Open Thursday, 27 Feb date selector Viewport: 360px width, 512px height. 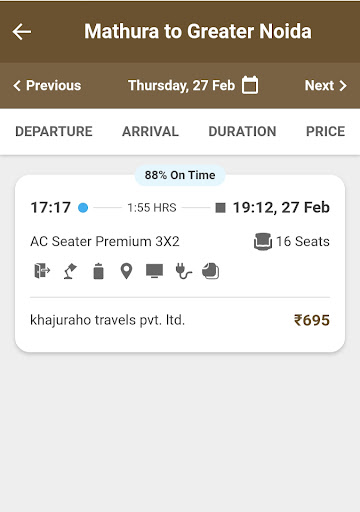tap(181, 85)
